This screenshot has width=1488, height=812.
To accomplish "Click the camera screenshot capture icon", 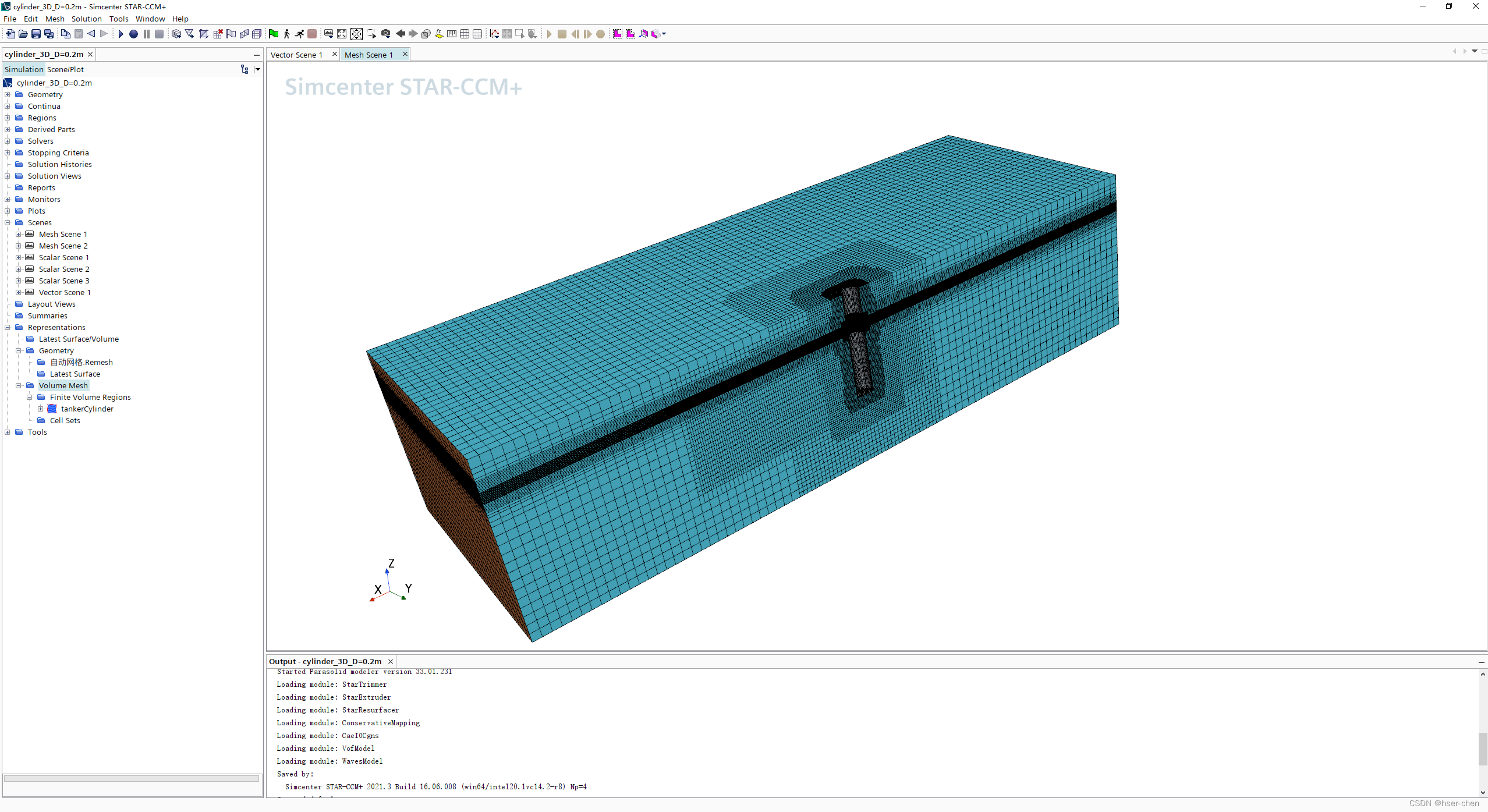I will [385, 34].
